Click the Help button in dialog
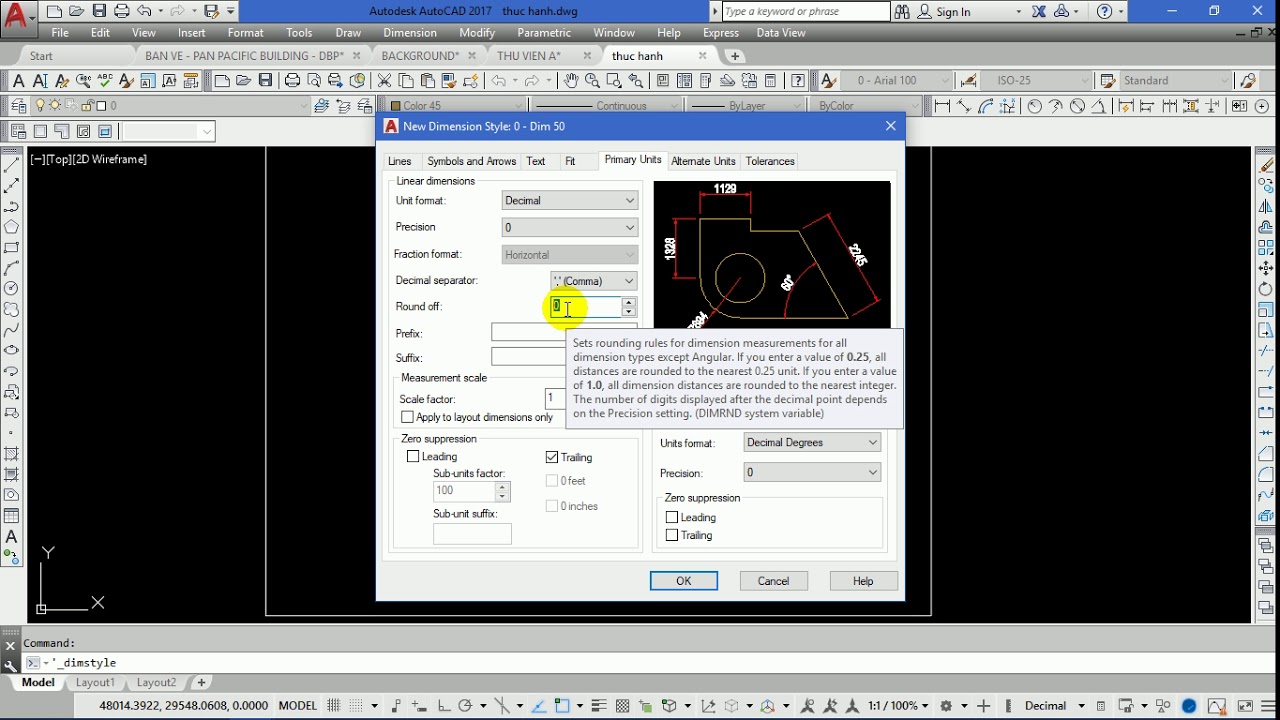The height and width of the screenshot is (720, 1280). point(863,581)
